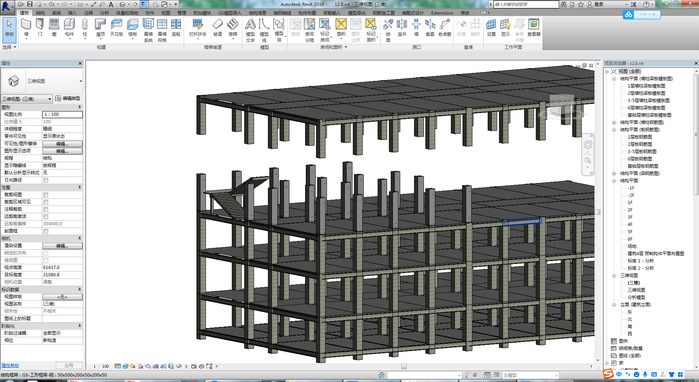699x382 pixels.
Task: Select the Stairs tool icon
Action: (x=233, y=27)
